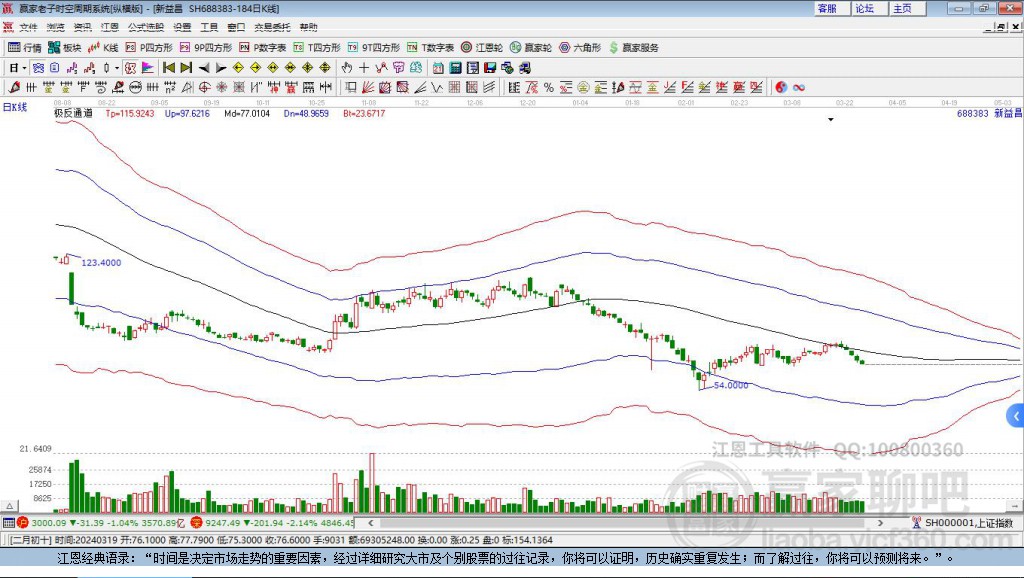This screenshot has width=1024, height=578.
Task: Open the 板块 sector view
Action: (x=64, y=48)
